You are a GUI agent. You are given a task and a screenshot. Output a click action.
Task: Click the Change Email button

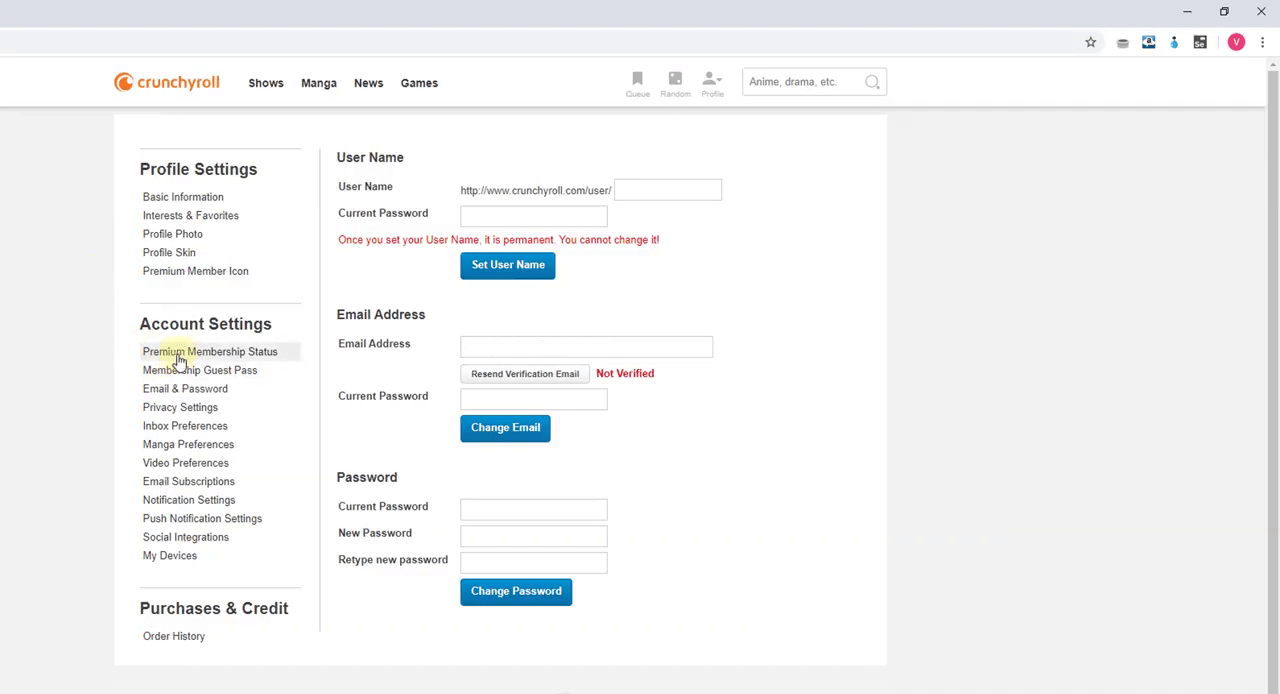click(505, 428)
